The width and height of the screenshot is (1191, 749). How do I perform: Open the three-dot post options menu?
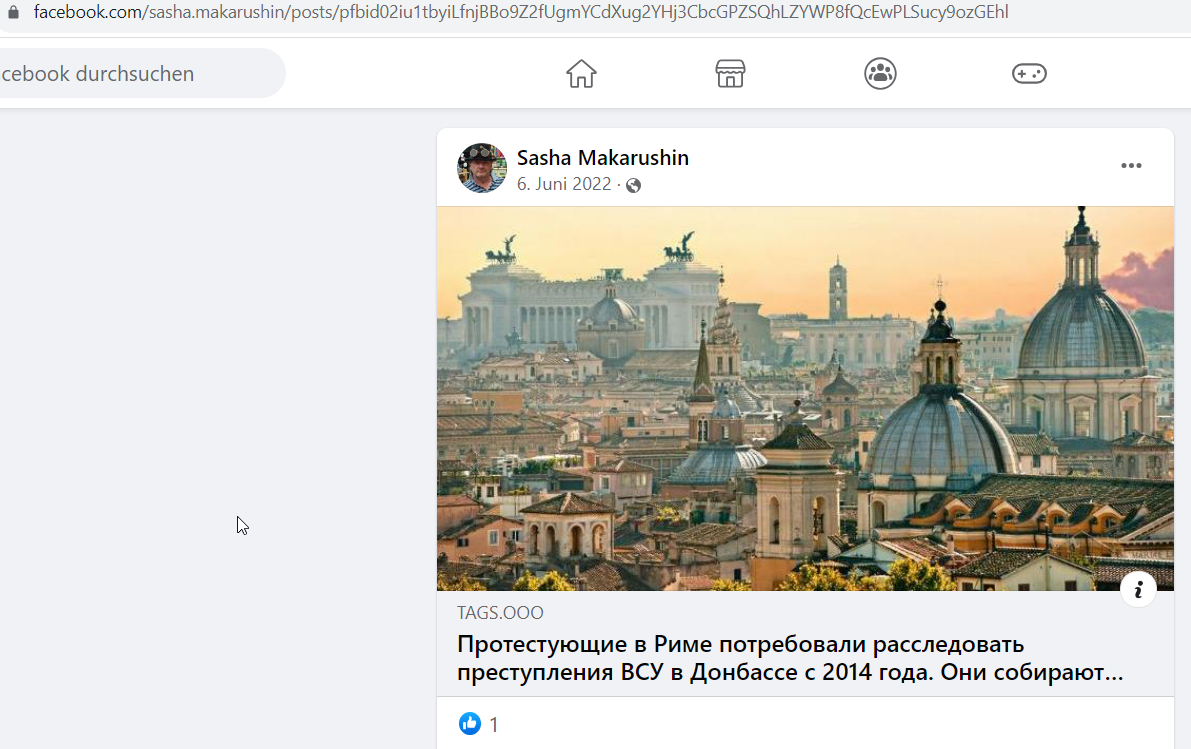(x=1131, y=166)
